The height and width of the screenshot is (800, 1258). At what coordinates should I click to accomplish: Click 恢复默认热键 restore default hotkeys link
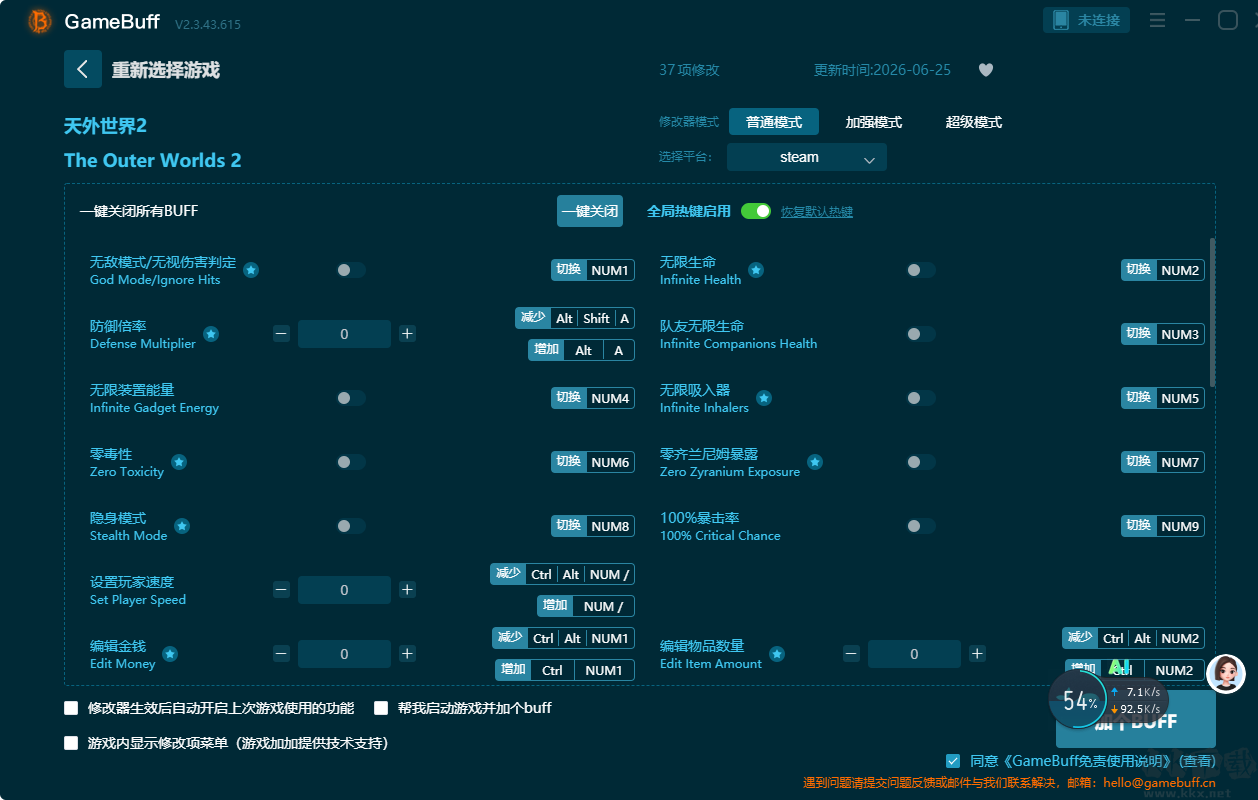coord(817,212)
